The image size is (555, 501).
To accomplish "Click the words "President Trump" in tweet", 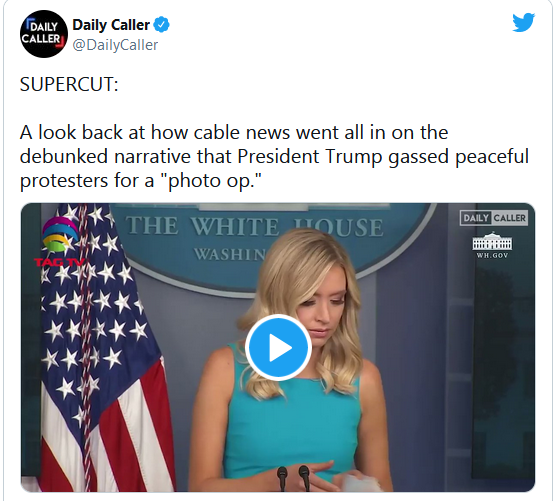I will click(310, 156).
